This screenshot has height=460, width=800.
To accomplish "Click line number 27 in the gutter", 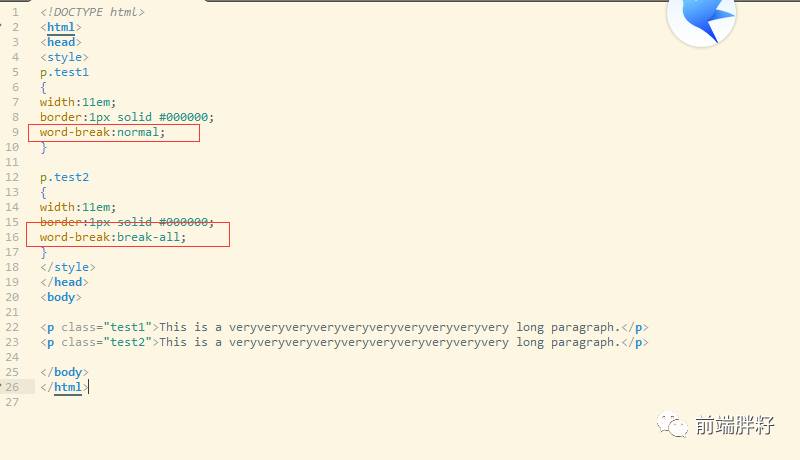I will (x=12, y=402).
